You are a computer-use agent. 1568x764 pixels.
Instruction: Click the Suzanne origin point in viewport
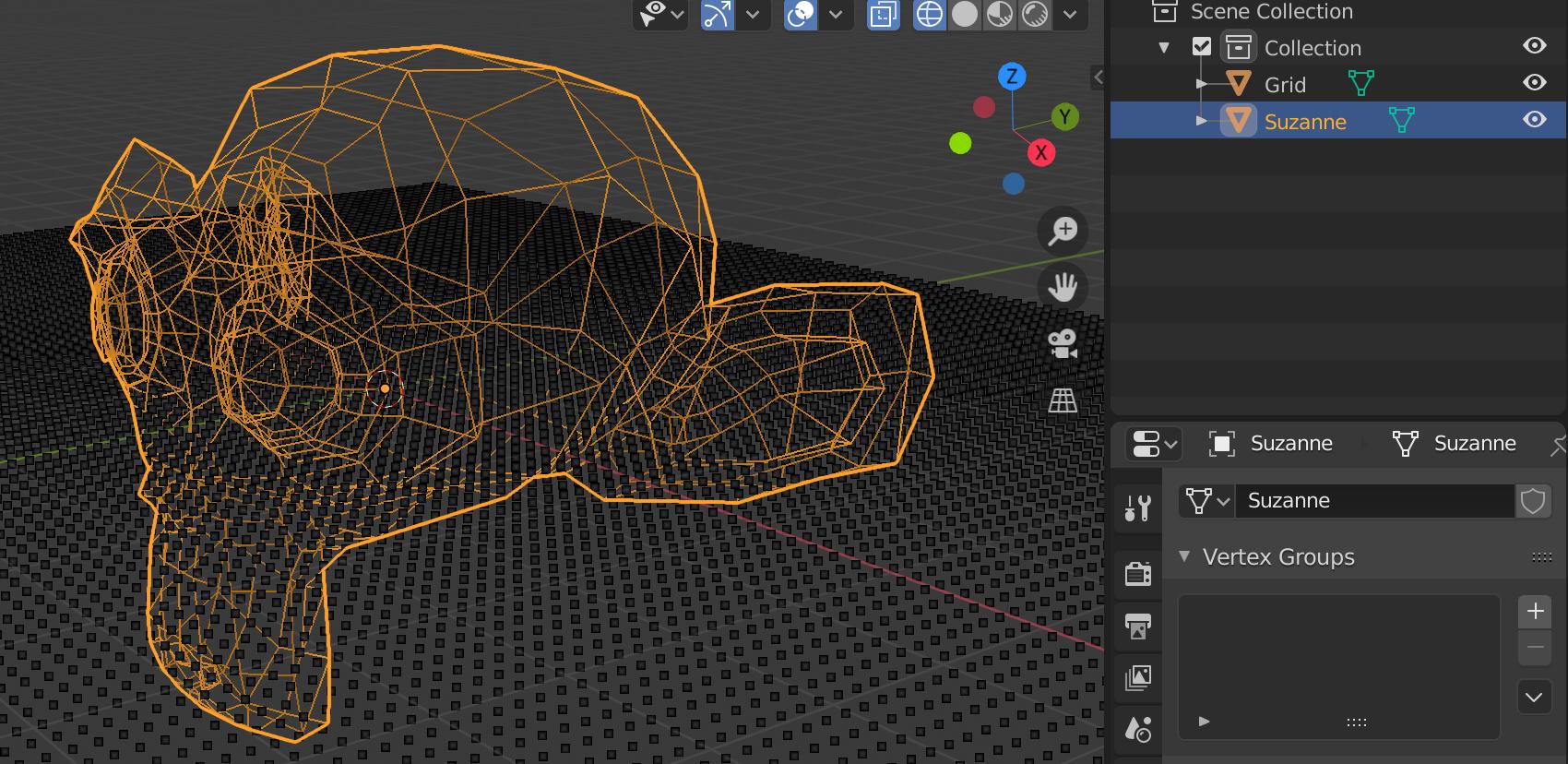click(x=385, y=388)
